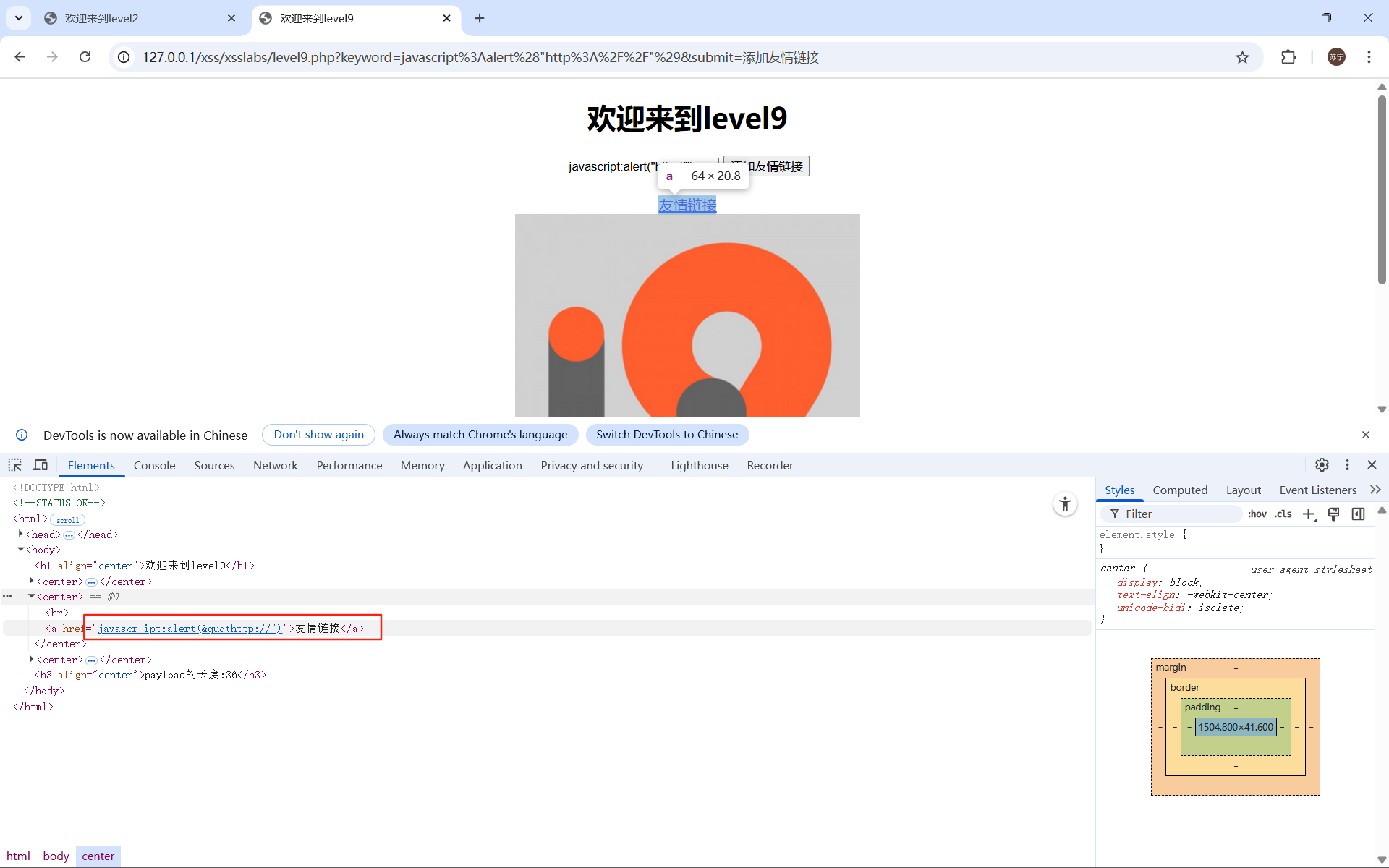Switch to the Computed pane
The width and height of the screenshot is (1389, 868).
(1180, 490)
